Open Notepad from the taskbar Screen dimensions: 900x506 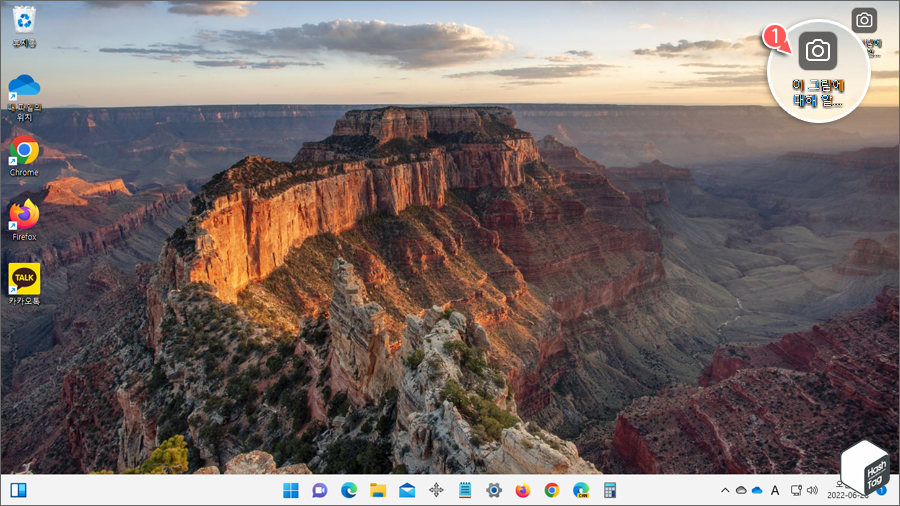coord(465,490)
